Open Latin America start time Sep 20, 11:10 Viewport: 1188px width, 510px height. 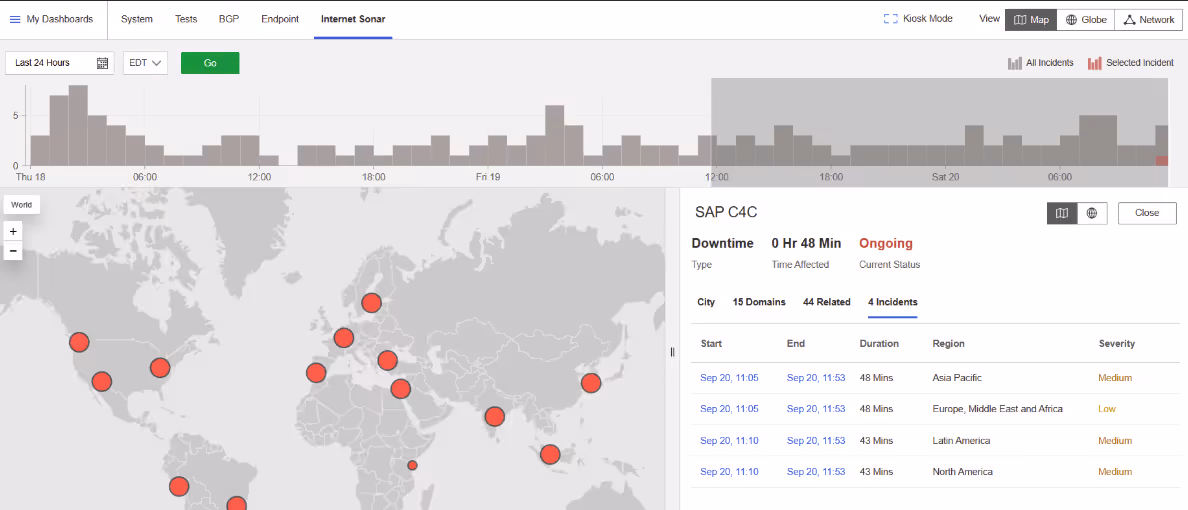coord(729,440)
